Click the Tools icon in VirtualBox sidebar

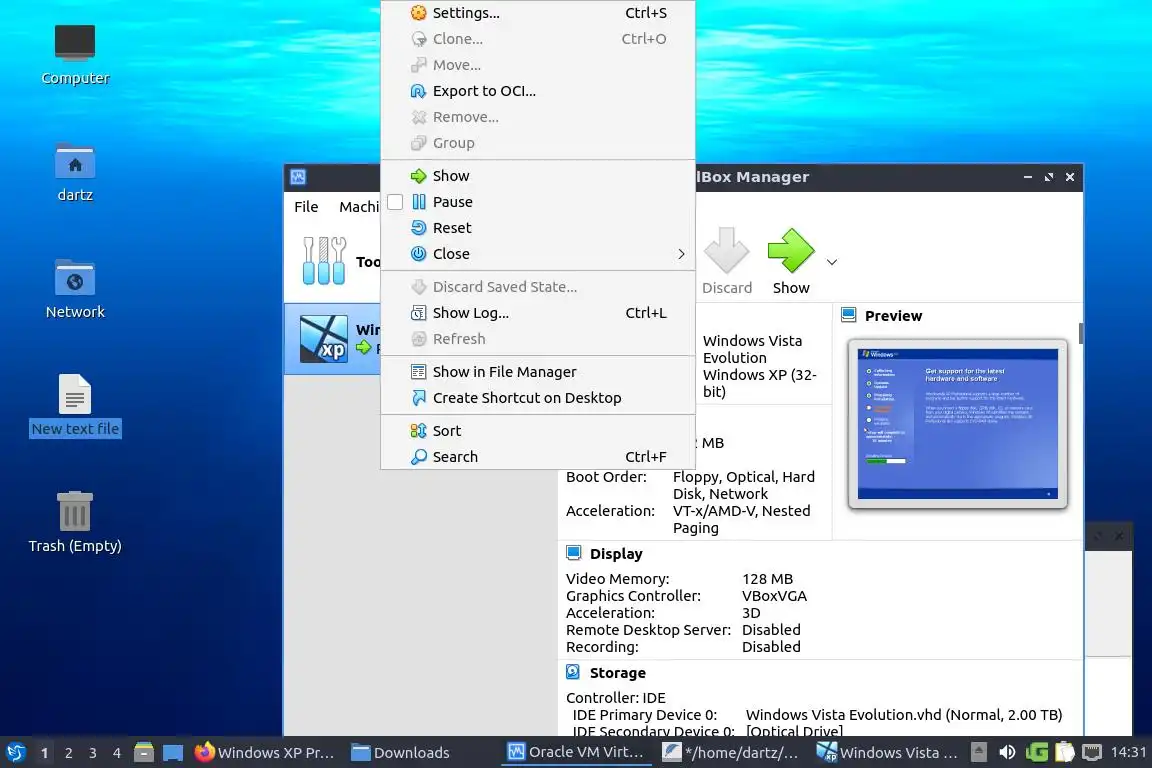point(324,261)
